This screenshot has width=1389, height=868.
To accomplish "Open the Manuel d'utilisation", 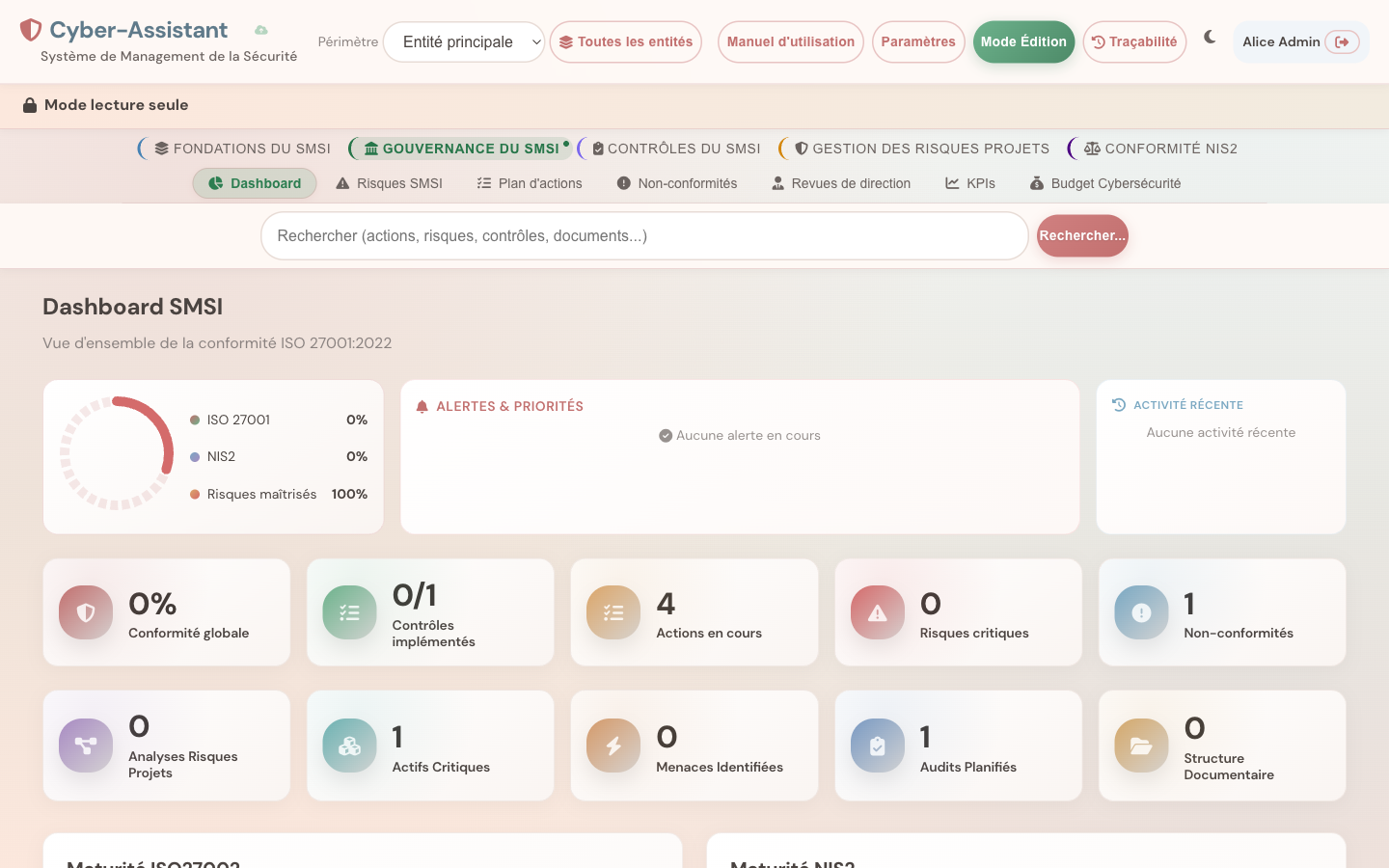I will coord(791,42).
